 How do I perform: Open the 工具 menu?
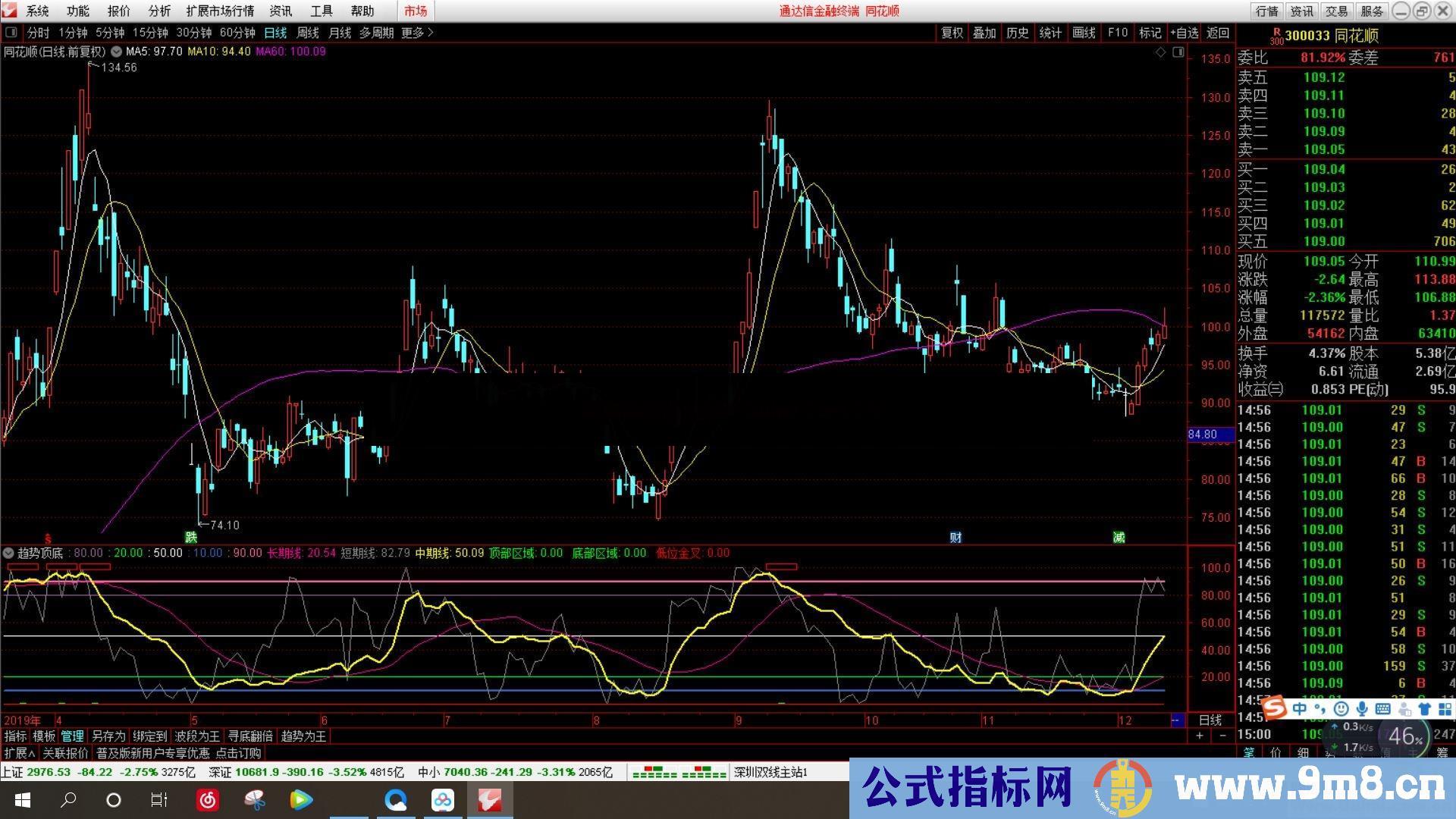pos(322,11)
